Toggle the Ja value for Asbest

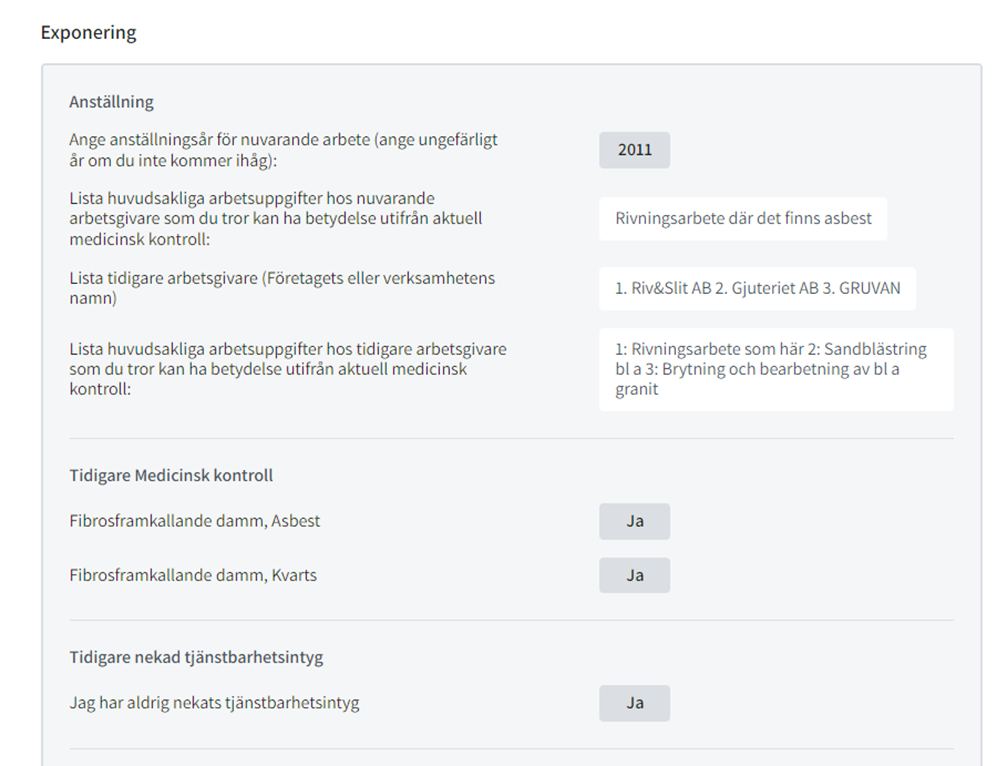pyautogui.click(x=634, y=521)
